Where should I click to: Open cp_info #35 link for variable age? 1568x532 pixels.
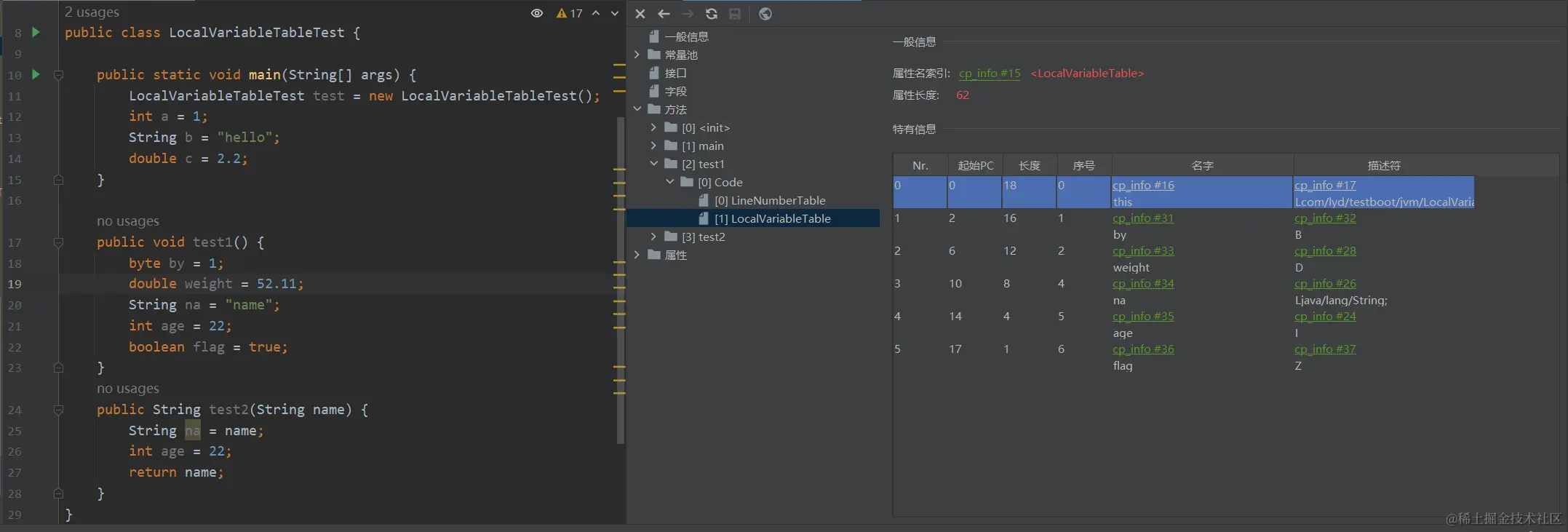[1143, 317]
